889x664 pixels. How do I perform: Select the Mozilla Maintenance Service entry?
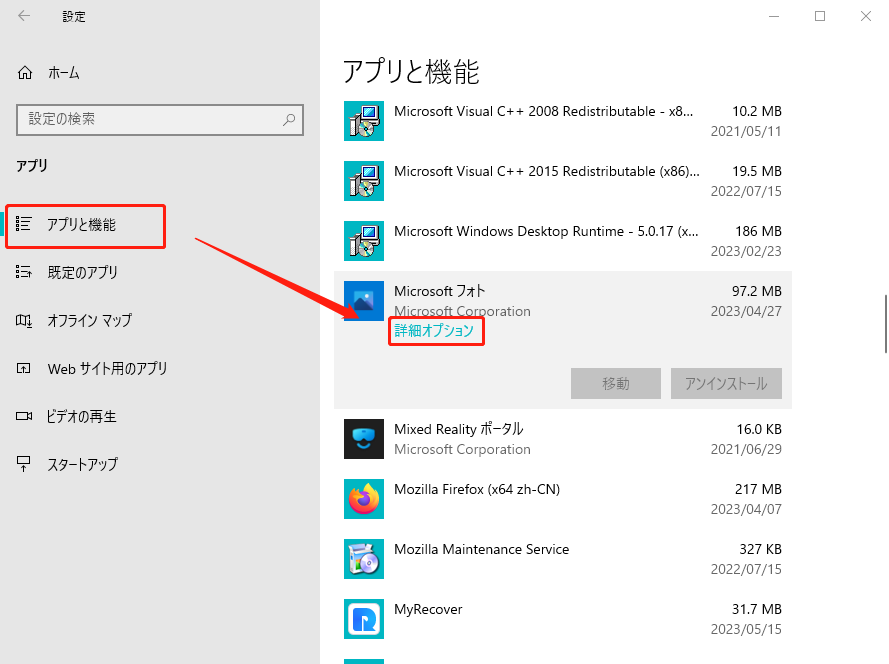[x=563, y=559]
